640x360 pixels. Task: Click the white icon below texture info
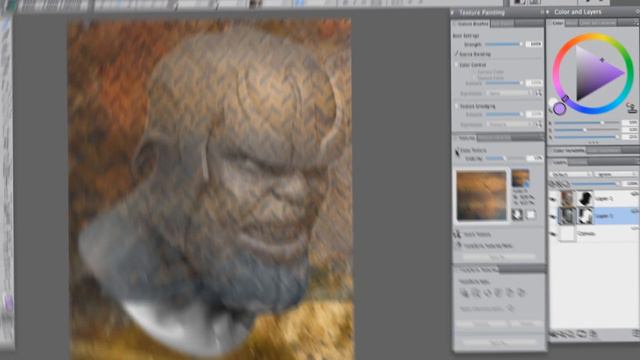click(x=531, y=215)
